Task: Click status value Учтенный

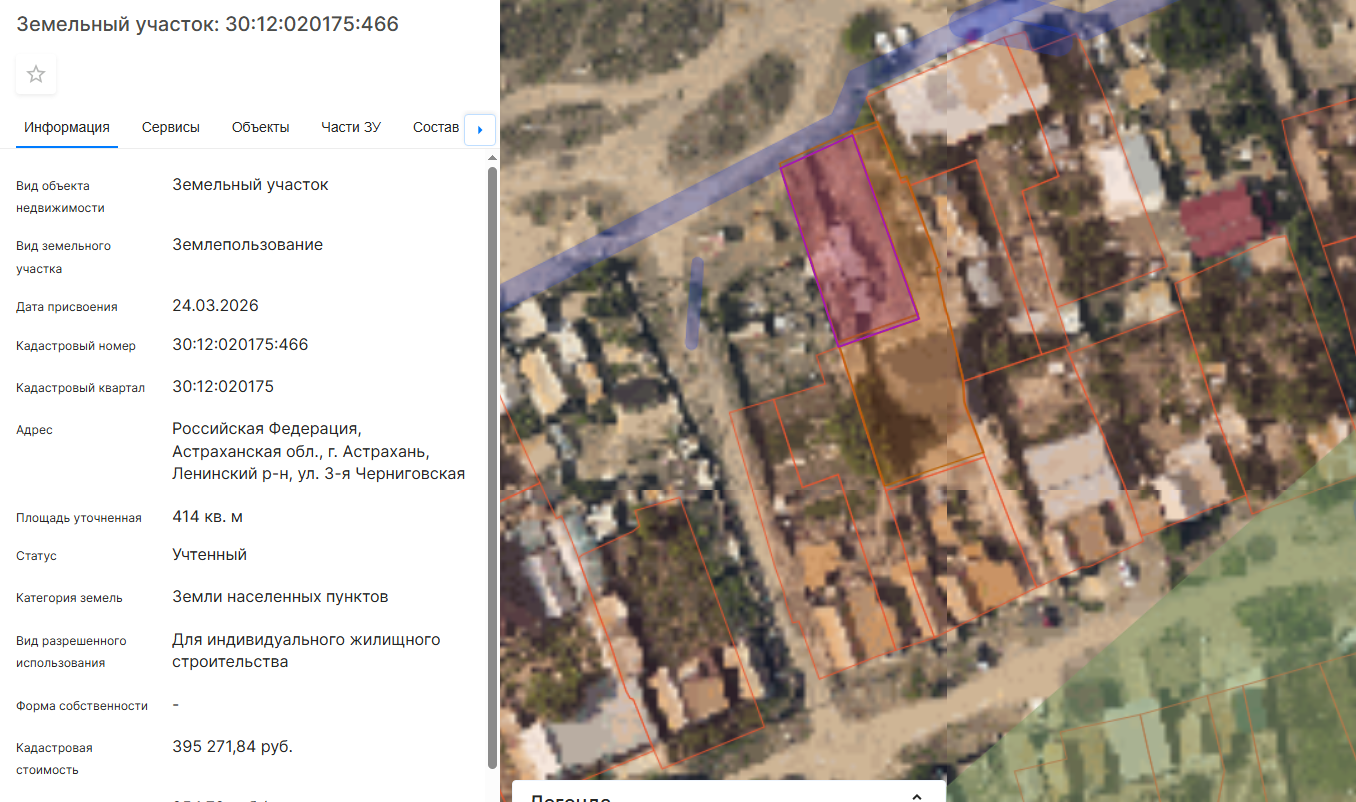Action: click(x=209, y=555)
